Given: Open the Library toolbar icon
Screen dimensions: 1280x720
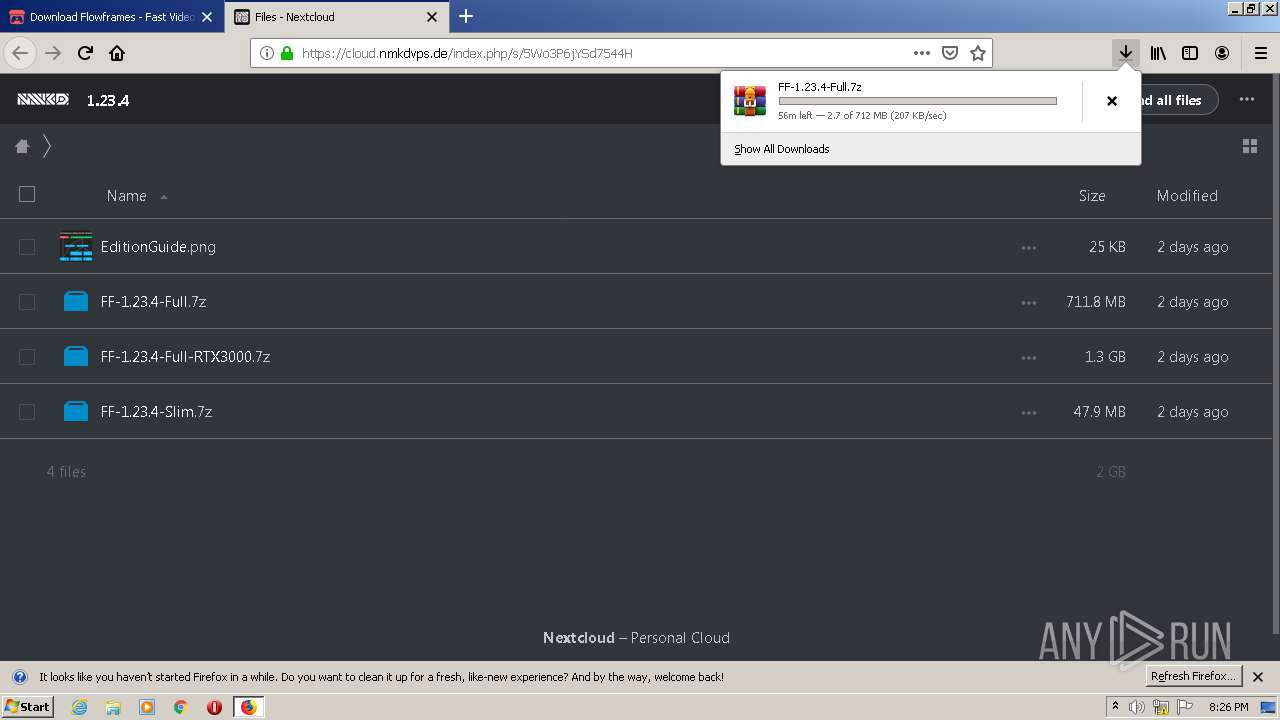Looking at the screenshot, I should click(1158, 53).
